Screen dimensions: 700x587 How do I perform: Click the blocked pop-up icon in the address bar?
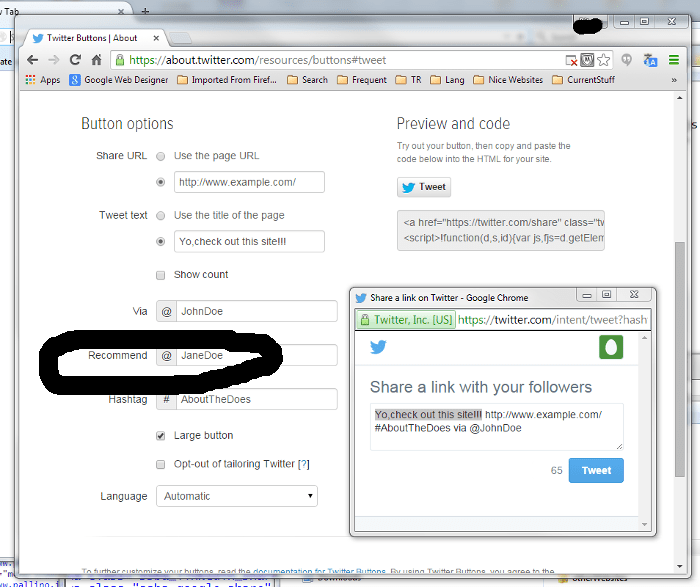tap(571, 60)
